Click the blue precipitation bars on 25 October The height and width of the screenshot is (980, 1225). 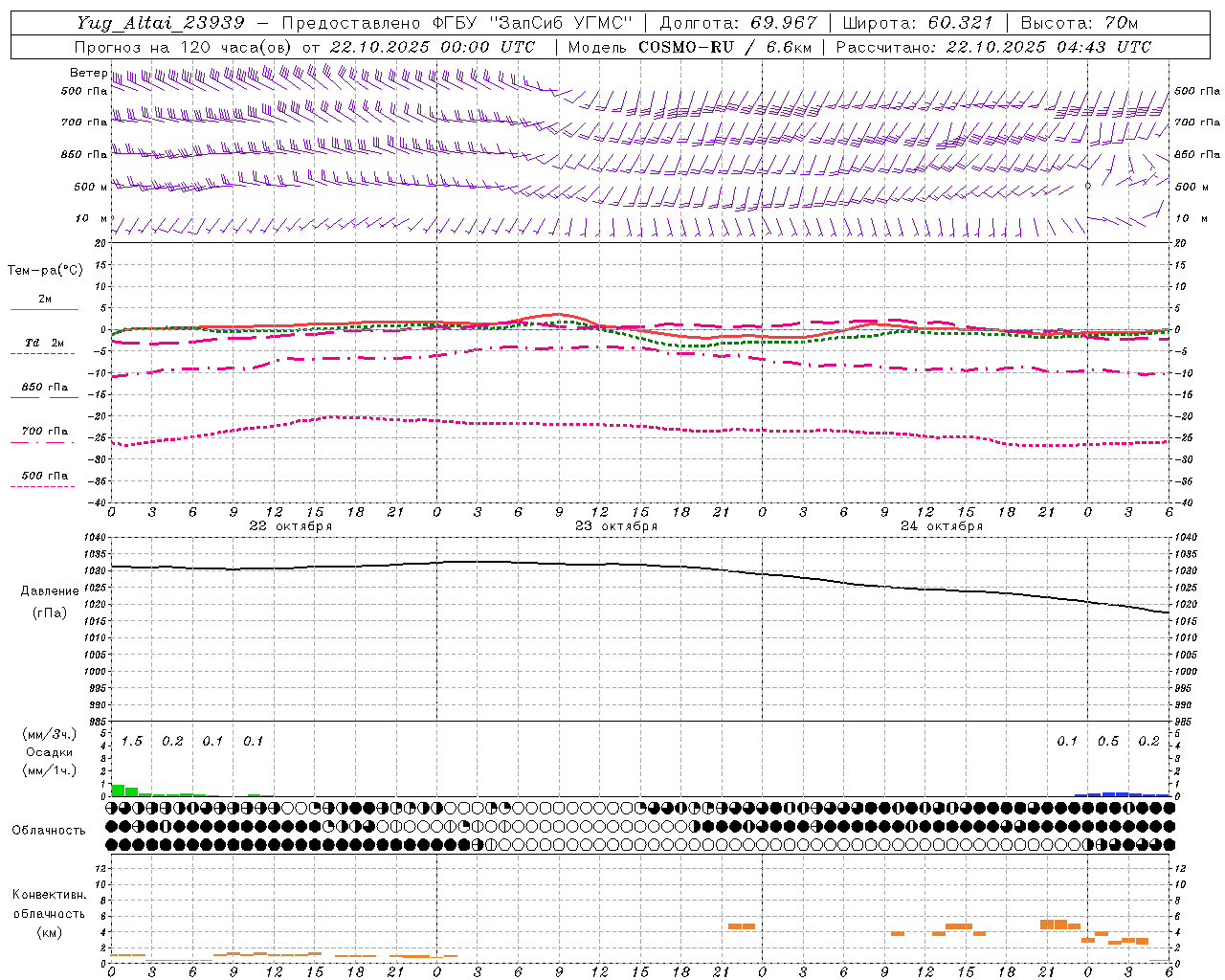coord(1122,794)
